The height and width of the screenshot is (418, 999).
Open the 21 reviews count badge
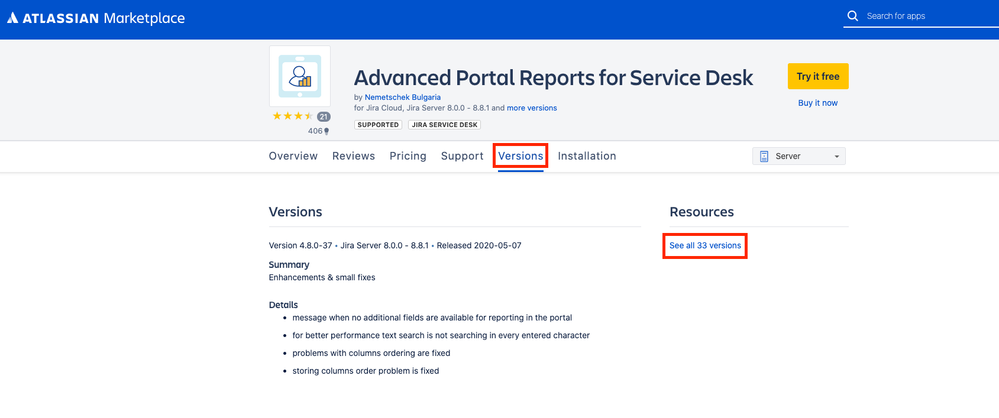pos(324,117)
